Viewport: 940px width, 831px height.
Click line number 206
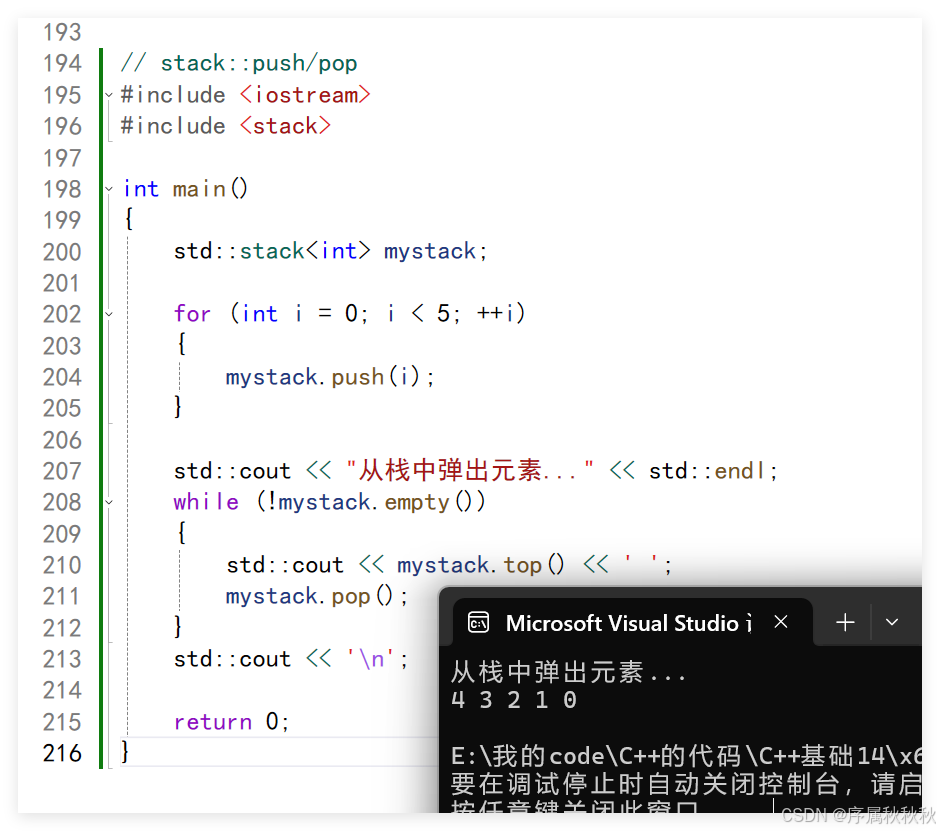(x=62, y=440)
